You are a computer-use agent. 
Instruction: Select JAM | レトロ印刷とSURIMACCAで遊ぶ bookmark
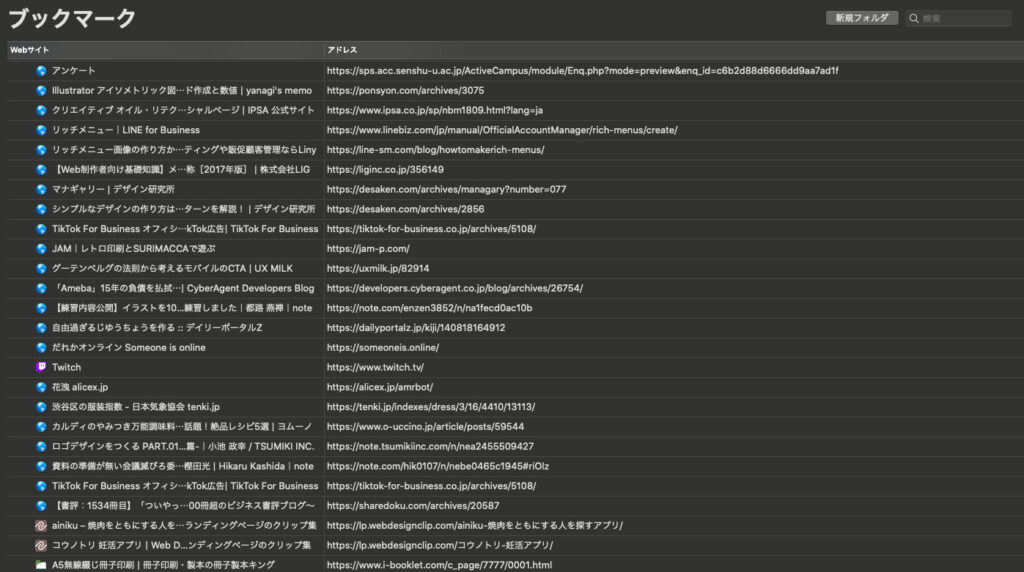[x=134, y=249]
